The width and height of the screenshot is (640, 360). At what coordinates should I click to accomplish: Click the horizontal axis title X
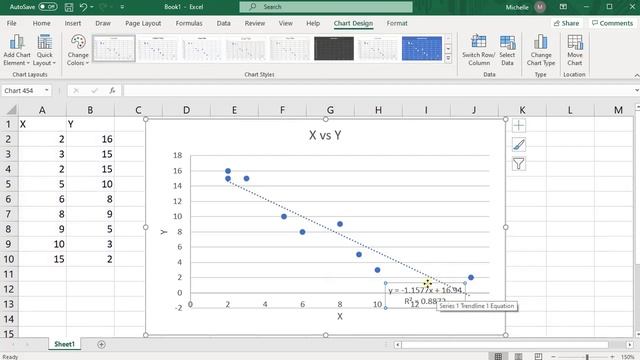point(340,316)
